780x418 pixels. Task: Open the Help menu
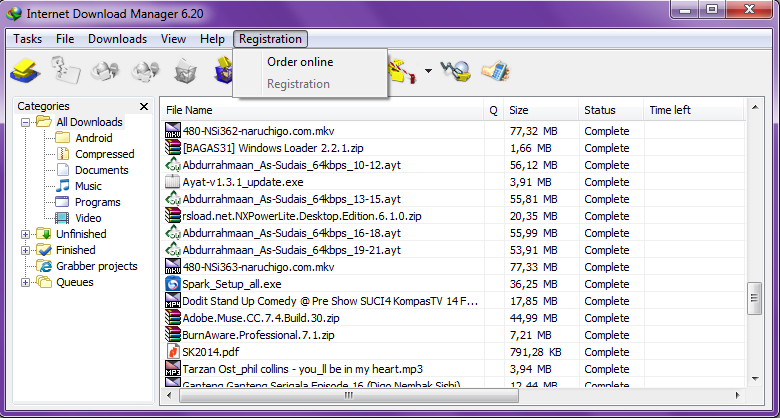(212, 39)
